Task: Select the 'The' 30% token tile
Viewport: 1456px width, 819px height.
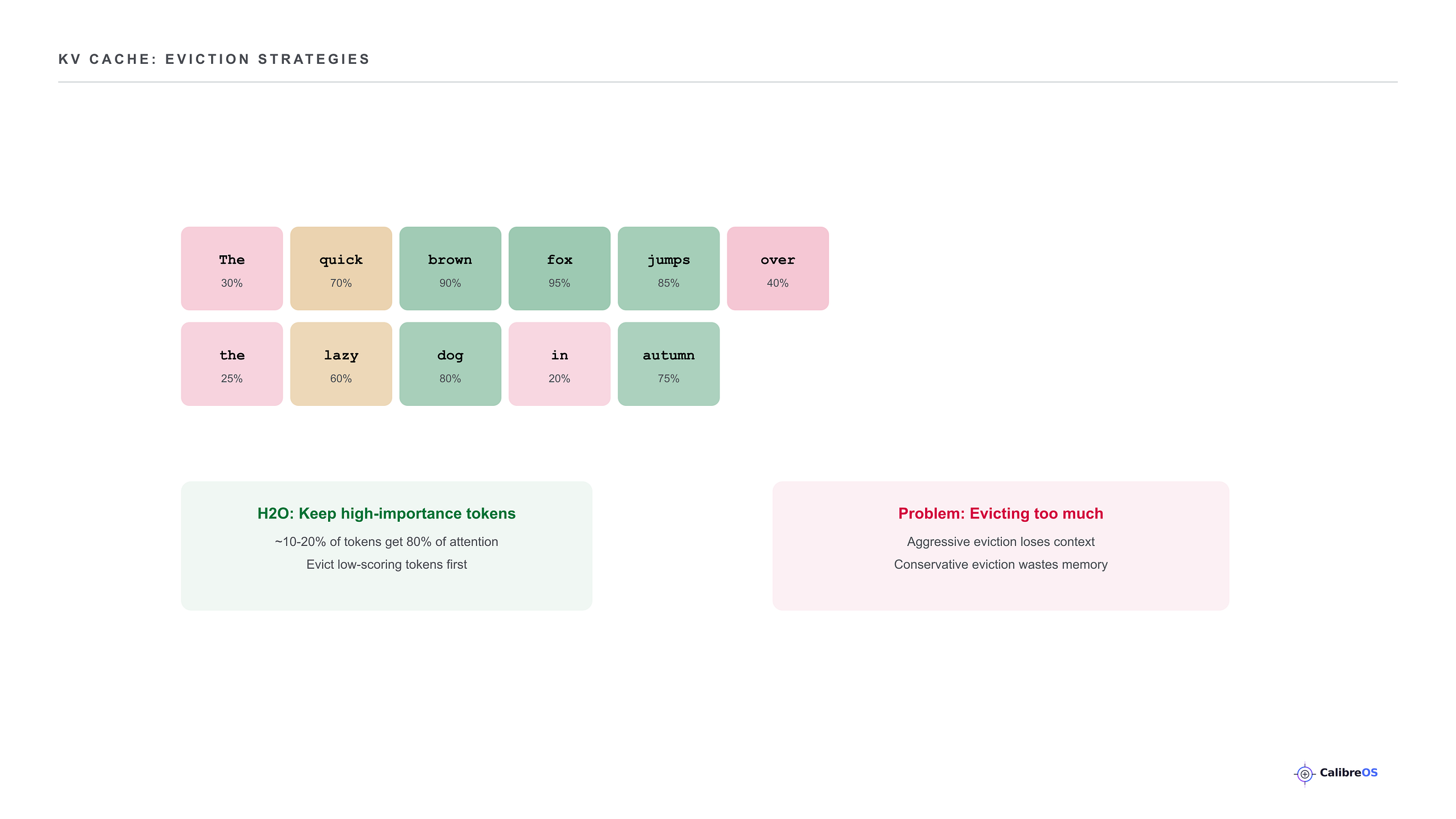Action: click(232, 269)
